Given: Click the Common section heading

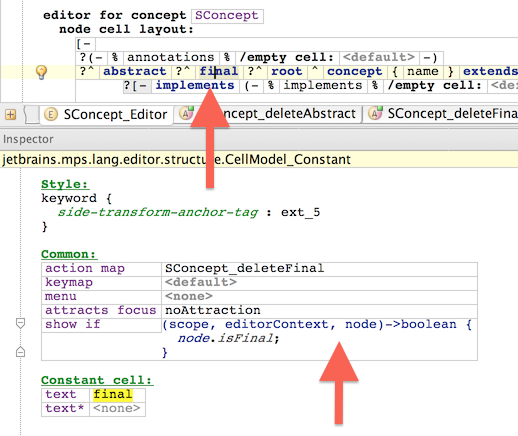Looking at the screenshot, I should click(69, 254).
